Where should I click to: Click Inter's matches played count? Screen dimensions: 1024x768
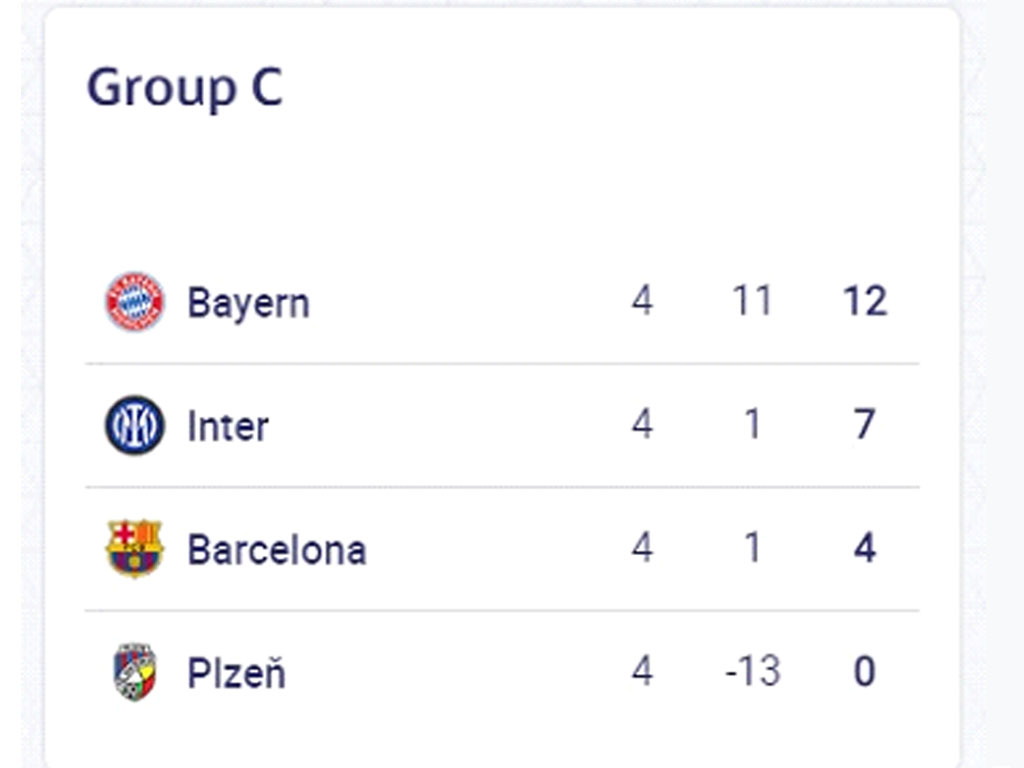pos(642,425)
